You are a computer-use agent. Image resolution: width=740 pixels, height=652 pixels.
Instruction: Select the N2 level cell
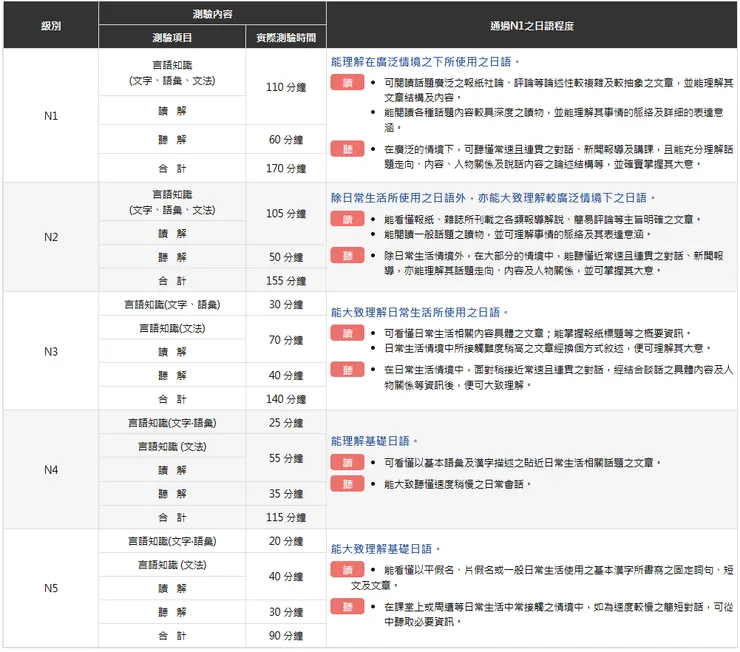tap(51, 237)
